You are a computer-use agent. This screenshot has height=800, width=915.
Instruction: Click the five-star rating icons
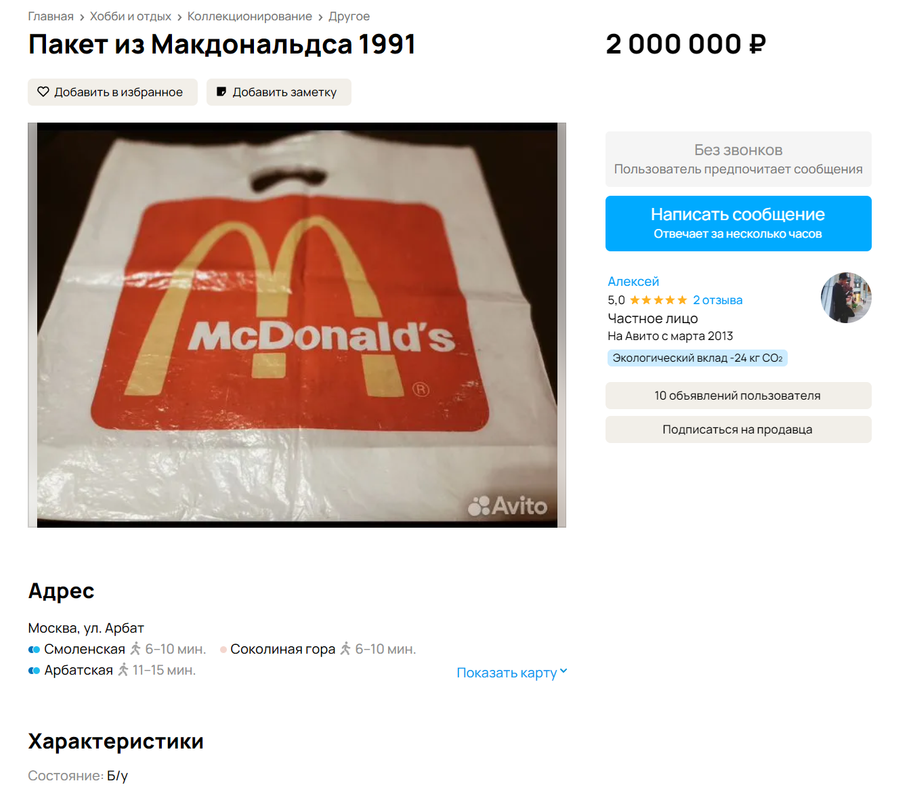coord(658,300)
